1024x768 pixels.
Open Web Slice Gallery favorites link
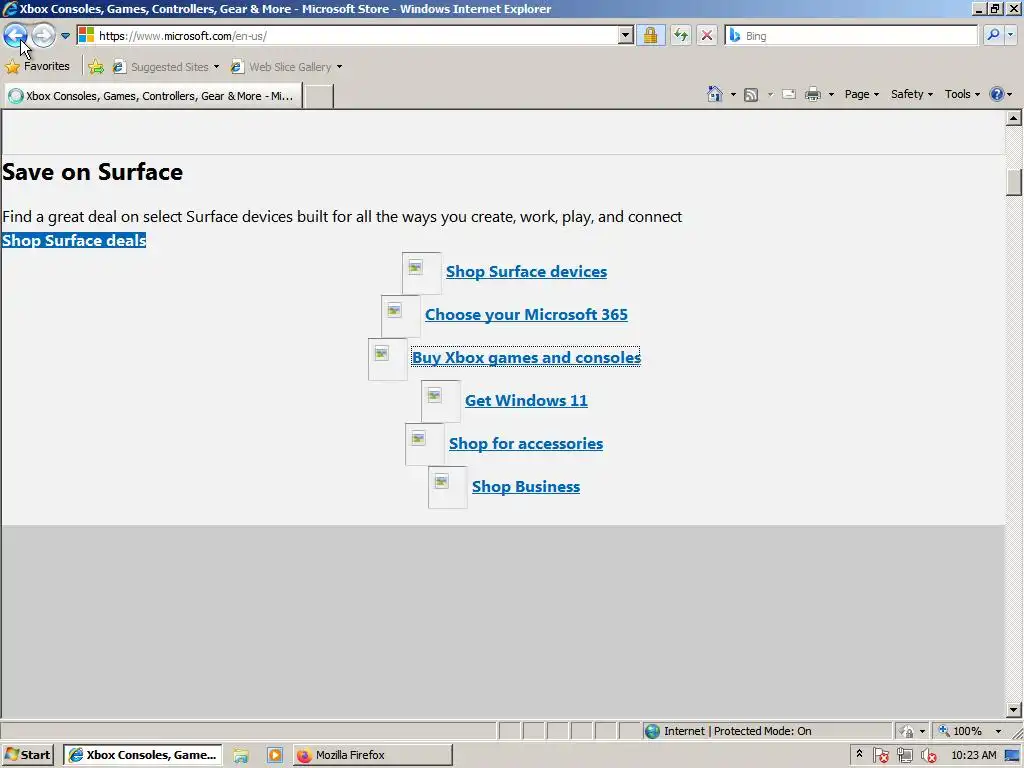coord(286,67)
